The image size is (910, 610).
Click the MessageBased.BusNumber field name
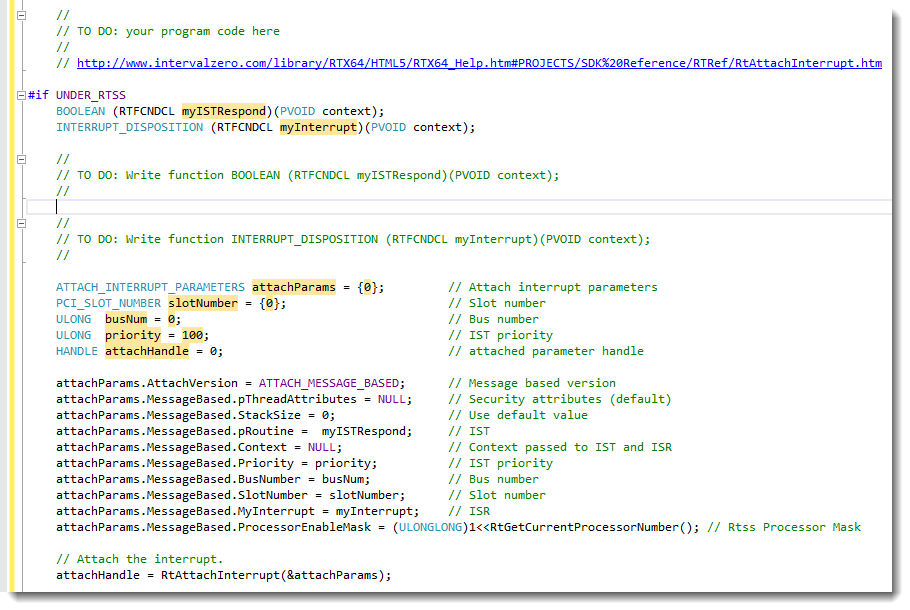click(269, 479)
